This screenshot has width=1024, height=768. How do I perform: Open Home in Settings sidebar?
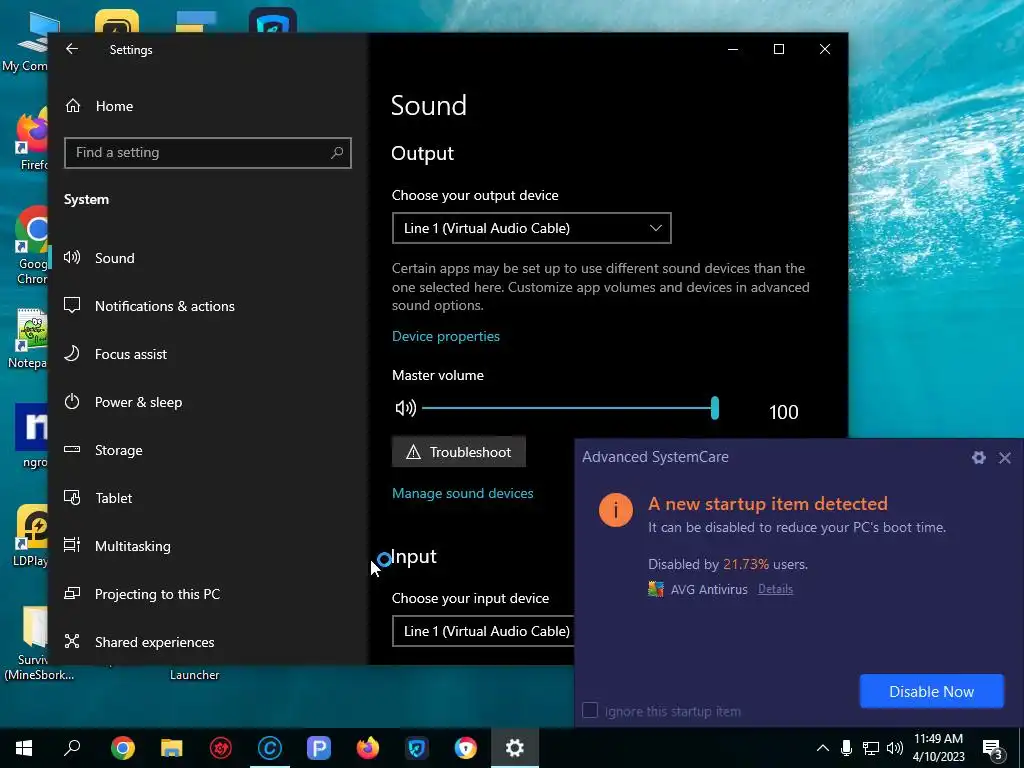coord(114,106)
